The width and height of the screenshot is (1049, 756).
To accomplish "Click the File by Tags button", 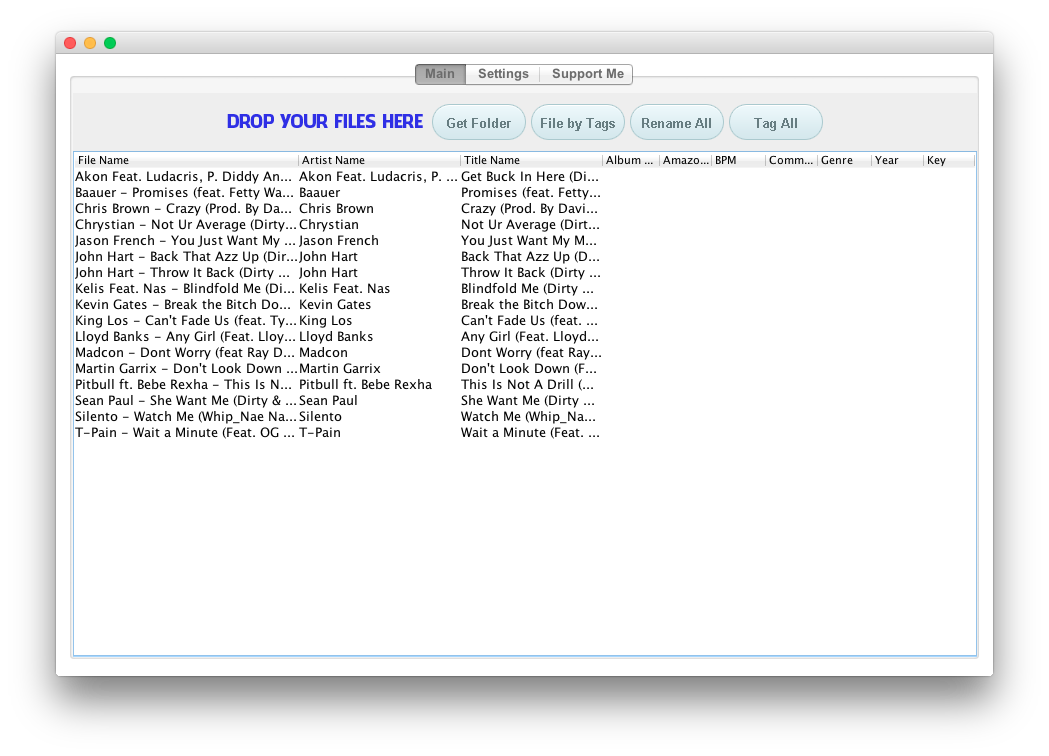I will click(577, 122).
